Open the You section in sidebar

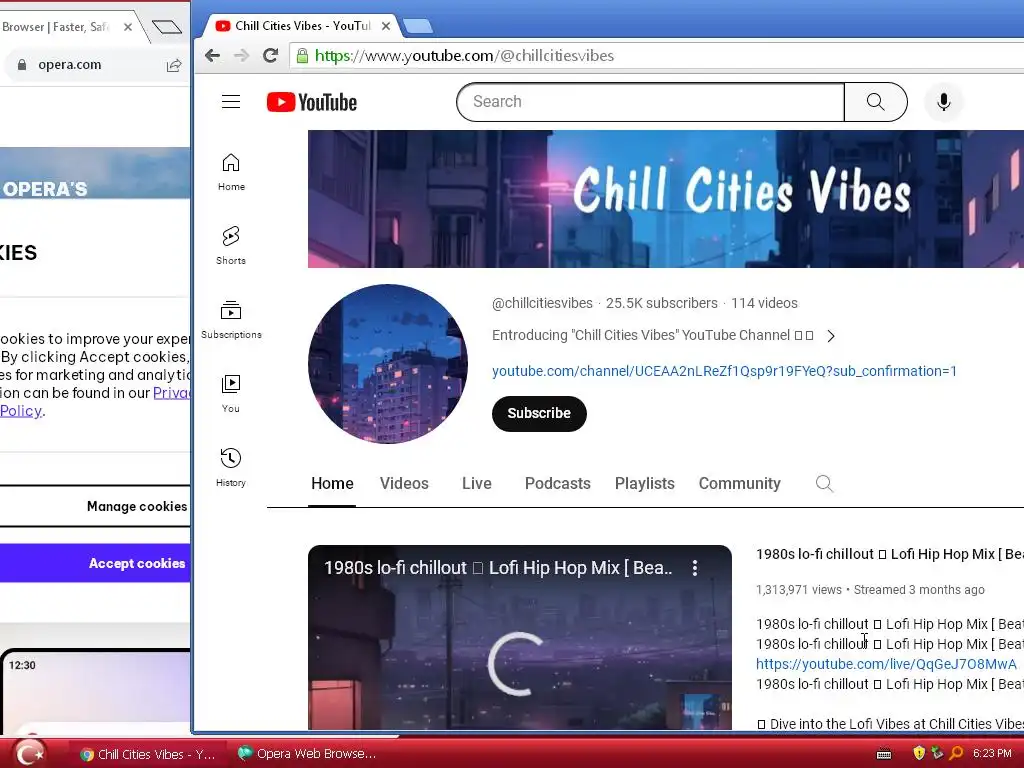click(231, 394)
